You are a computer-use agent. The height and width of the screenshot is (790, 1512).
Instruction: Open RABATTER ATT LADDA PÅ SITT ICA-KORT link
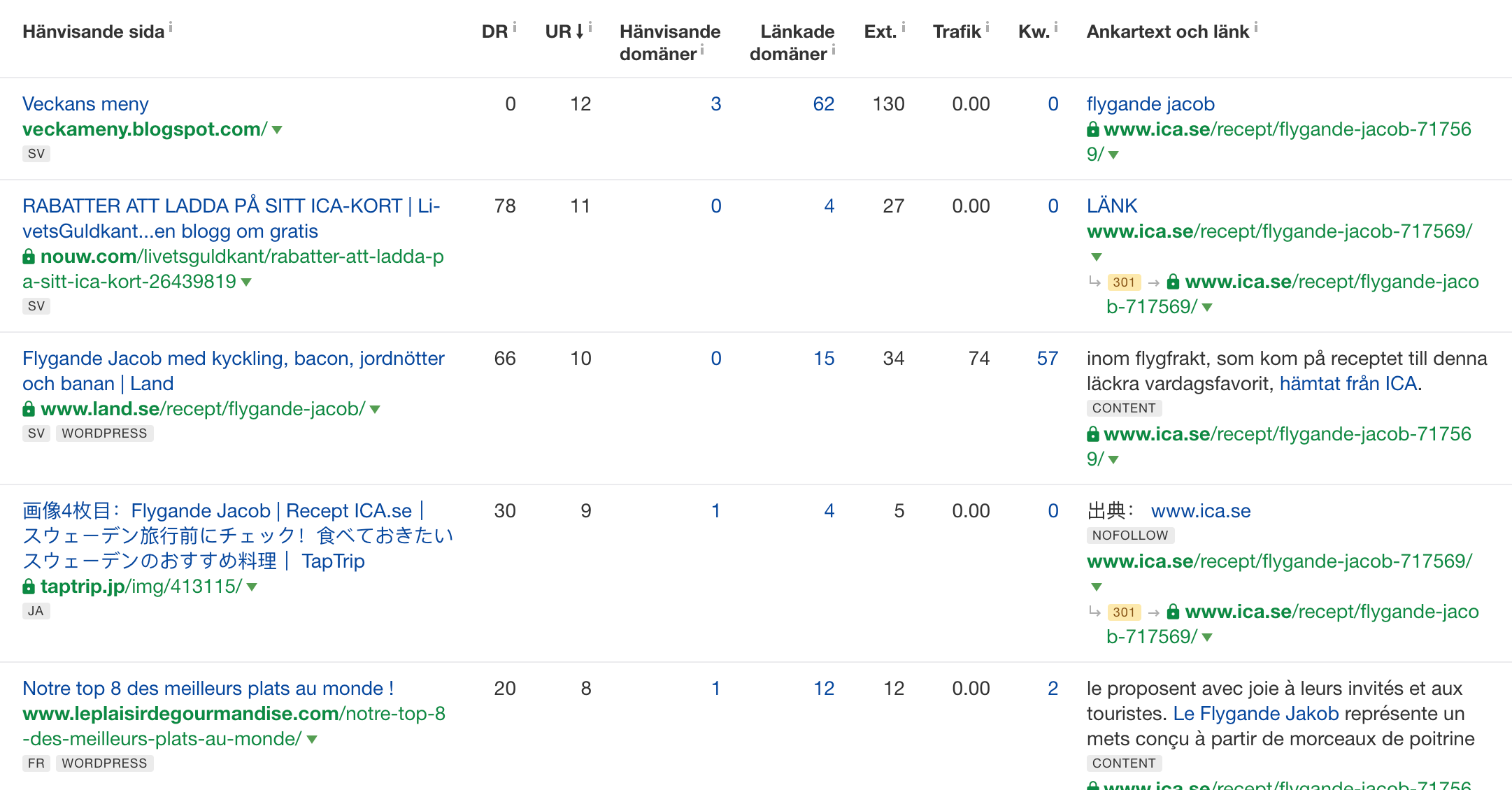pos(231,218)
